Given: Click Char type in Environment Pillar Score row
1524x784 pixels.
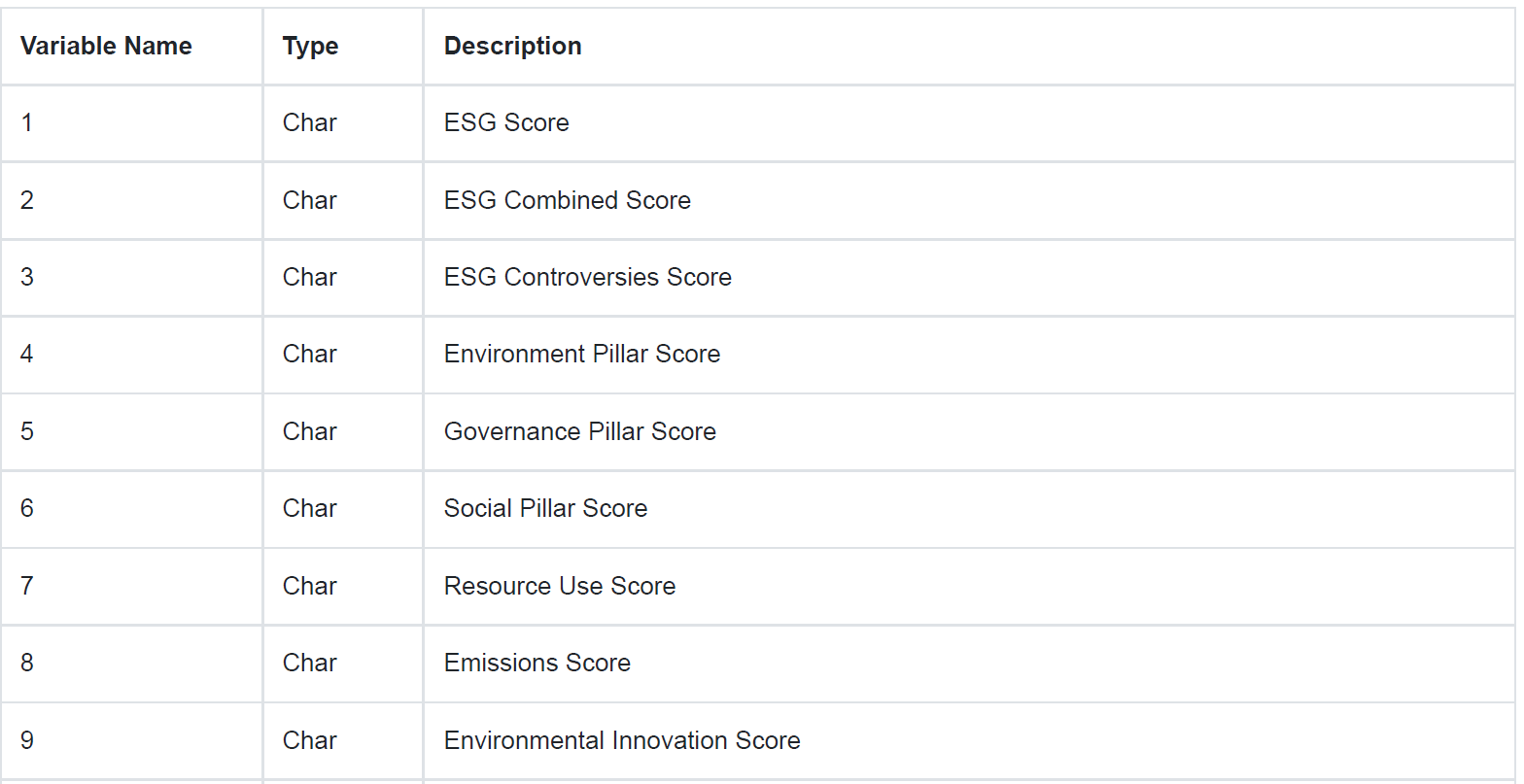Looking at the screenshot, I should coord(309,354).
